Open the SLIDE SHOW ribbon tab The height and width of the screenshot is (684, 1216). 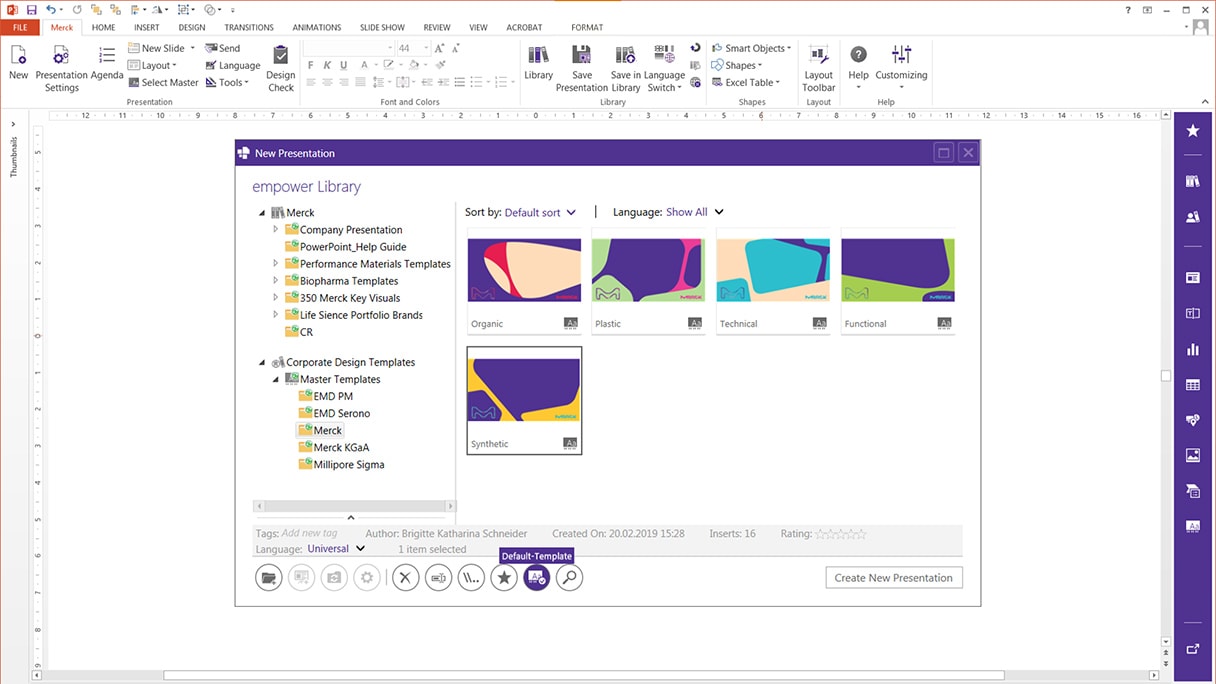click(x=382, y=28)
